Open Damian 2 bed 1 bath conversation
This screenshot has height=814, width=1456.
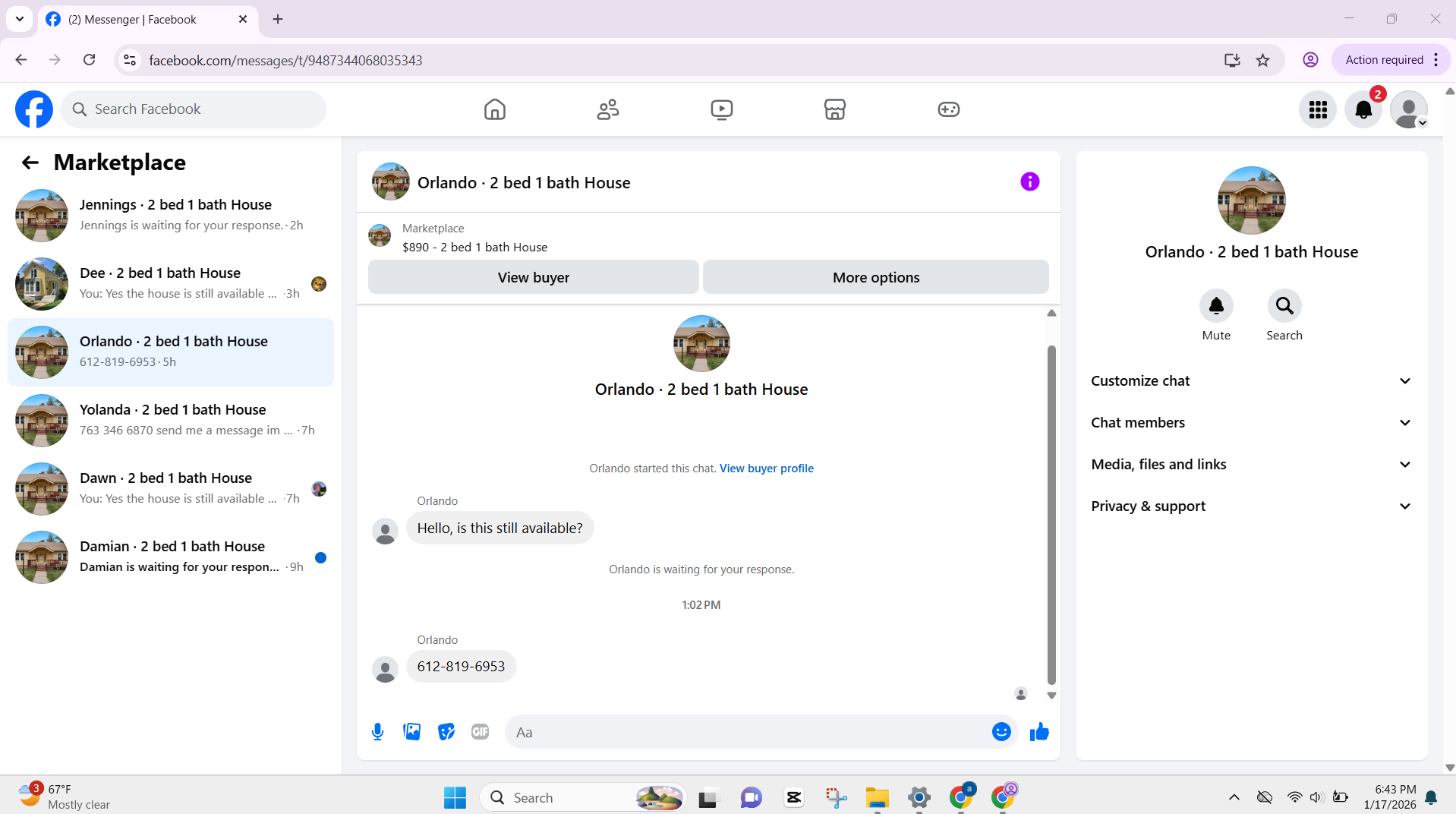[x=171, y=557]
